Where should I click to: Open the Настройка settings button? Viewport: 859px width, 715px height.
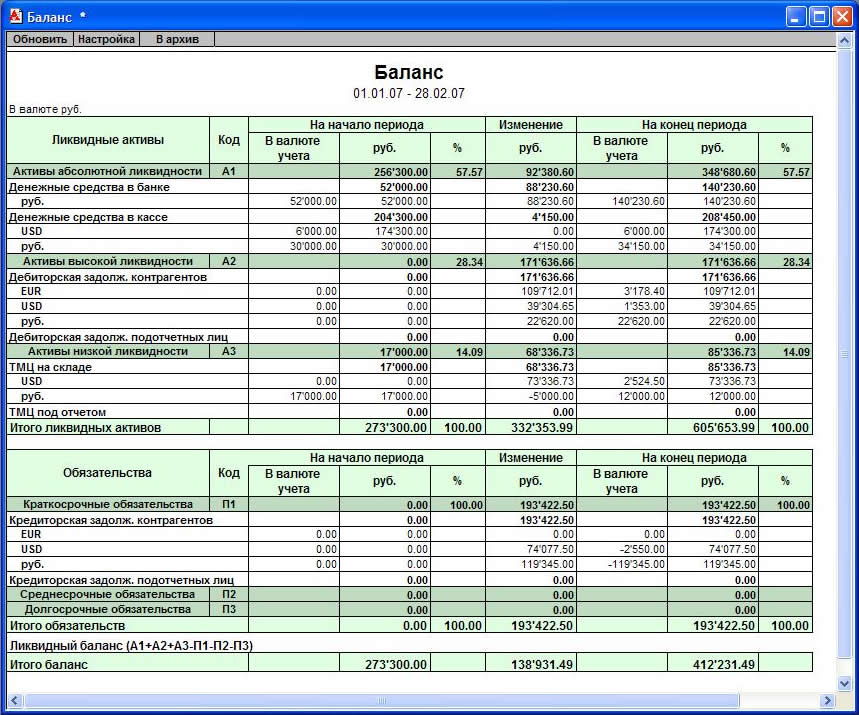click(106, 39)
